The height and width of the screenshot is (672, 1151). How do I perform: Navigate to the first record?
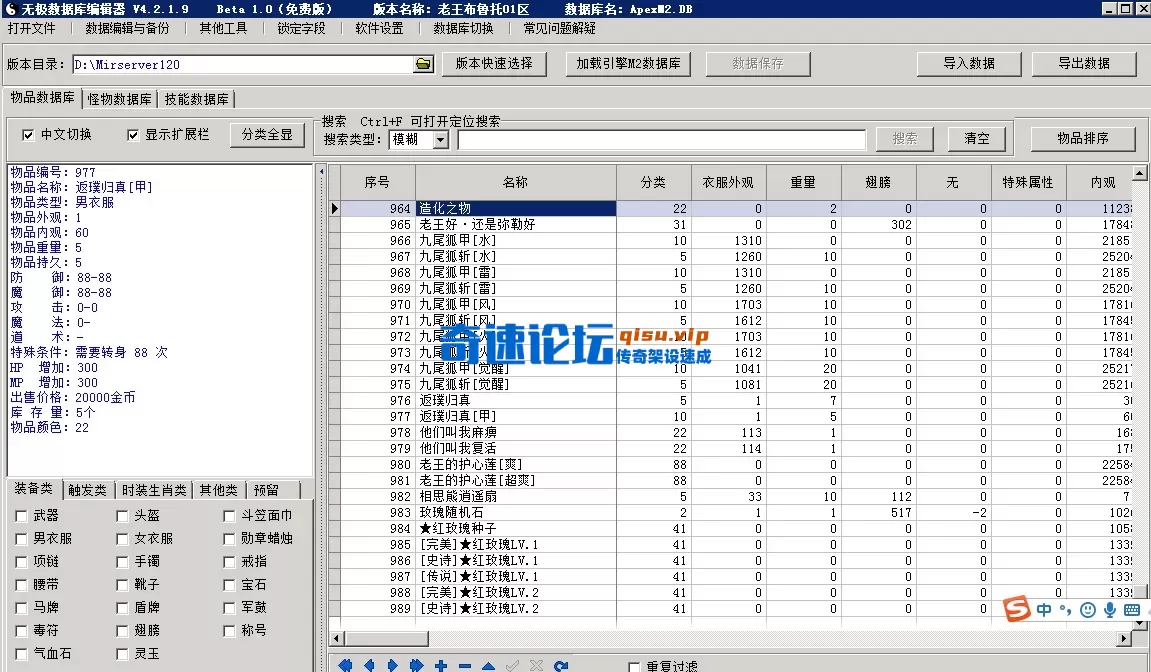(345, 664)
